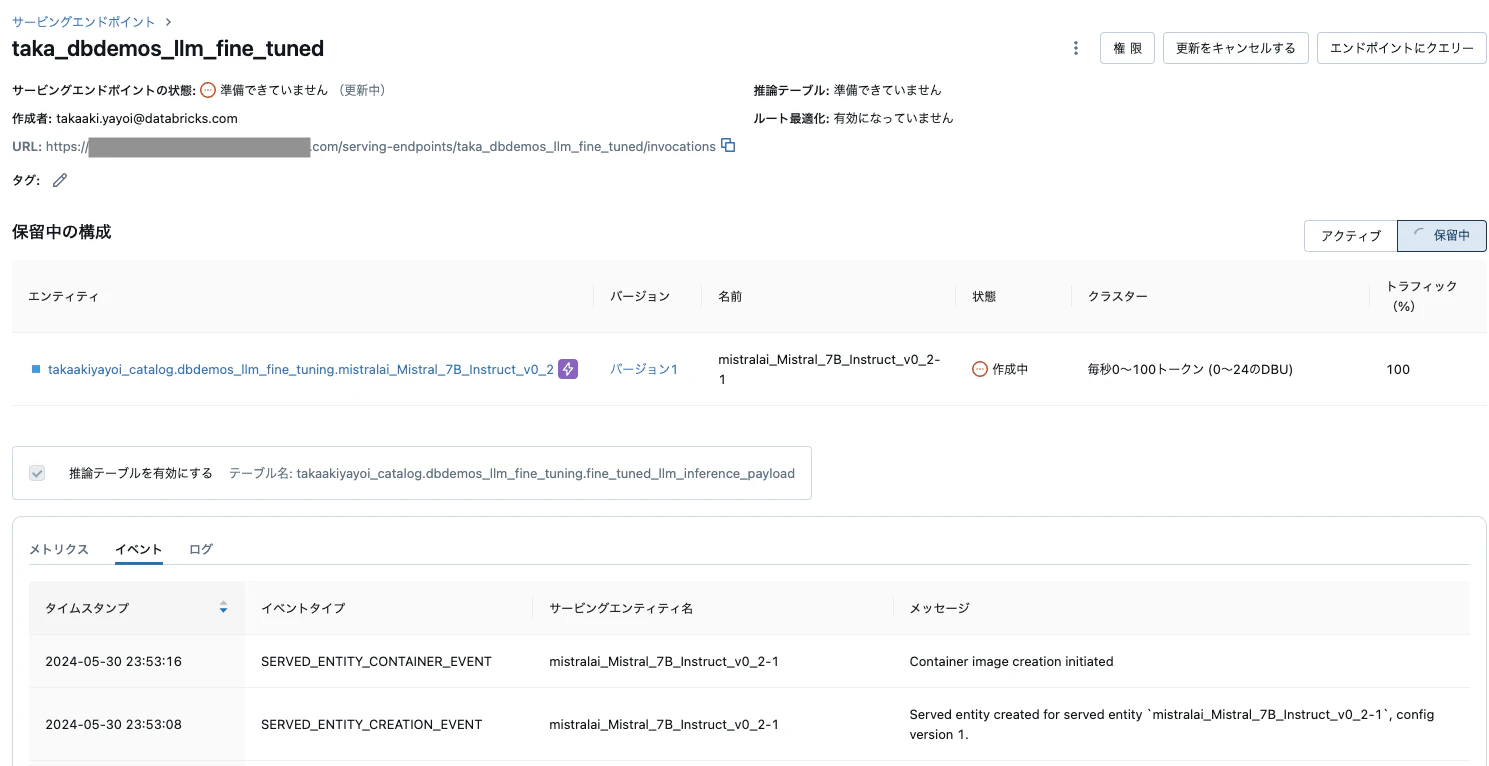
Task: Click the served entity name in the 名前 column
Action: 829,369
